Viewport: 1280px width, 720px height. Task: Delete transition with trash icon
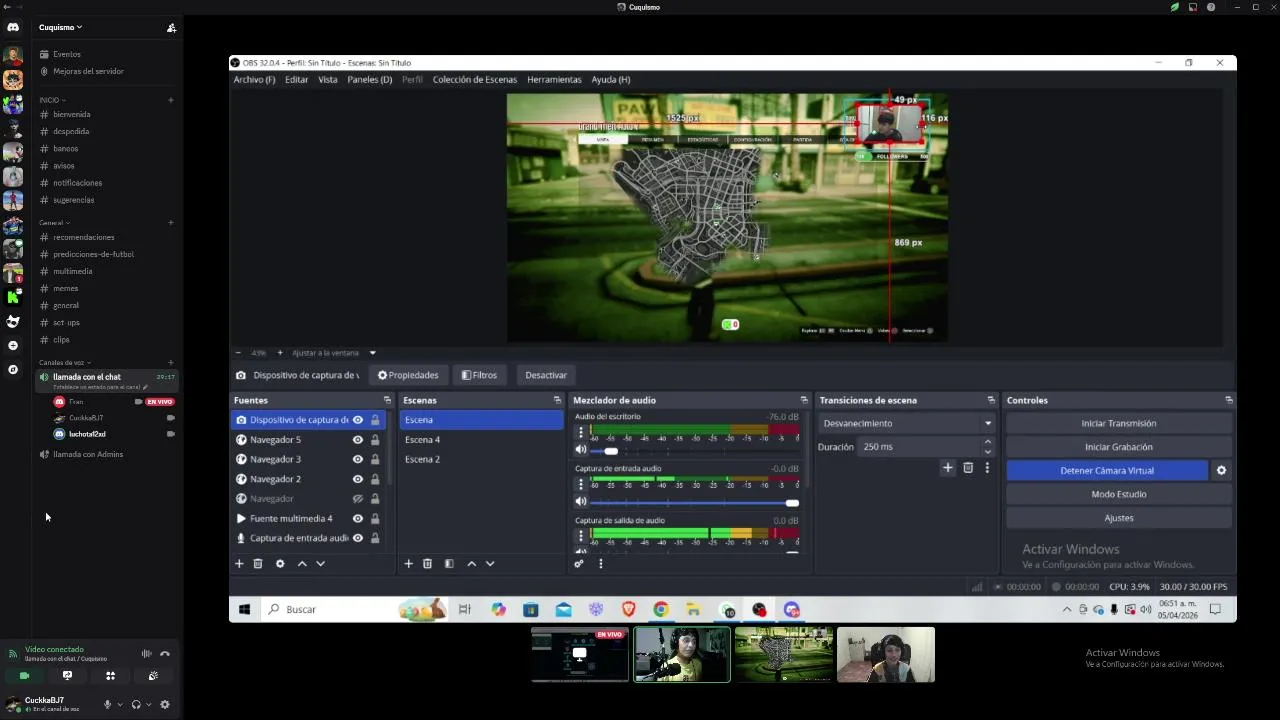[968, 468]
